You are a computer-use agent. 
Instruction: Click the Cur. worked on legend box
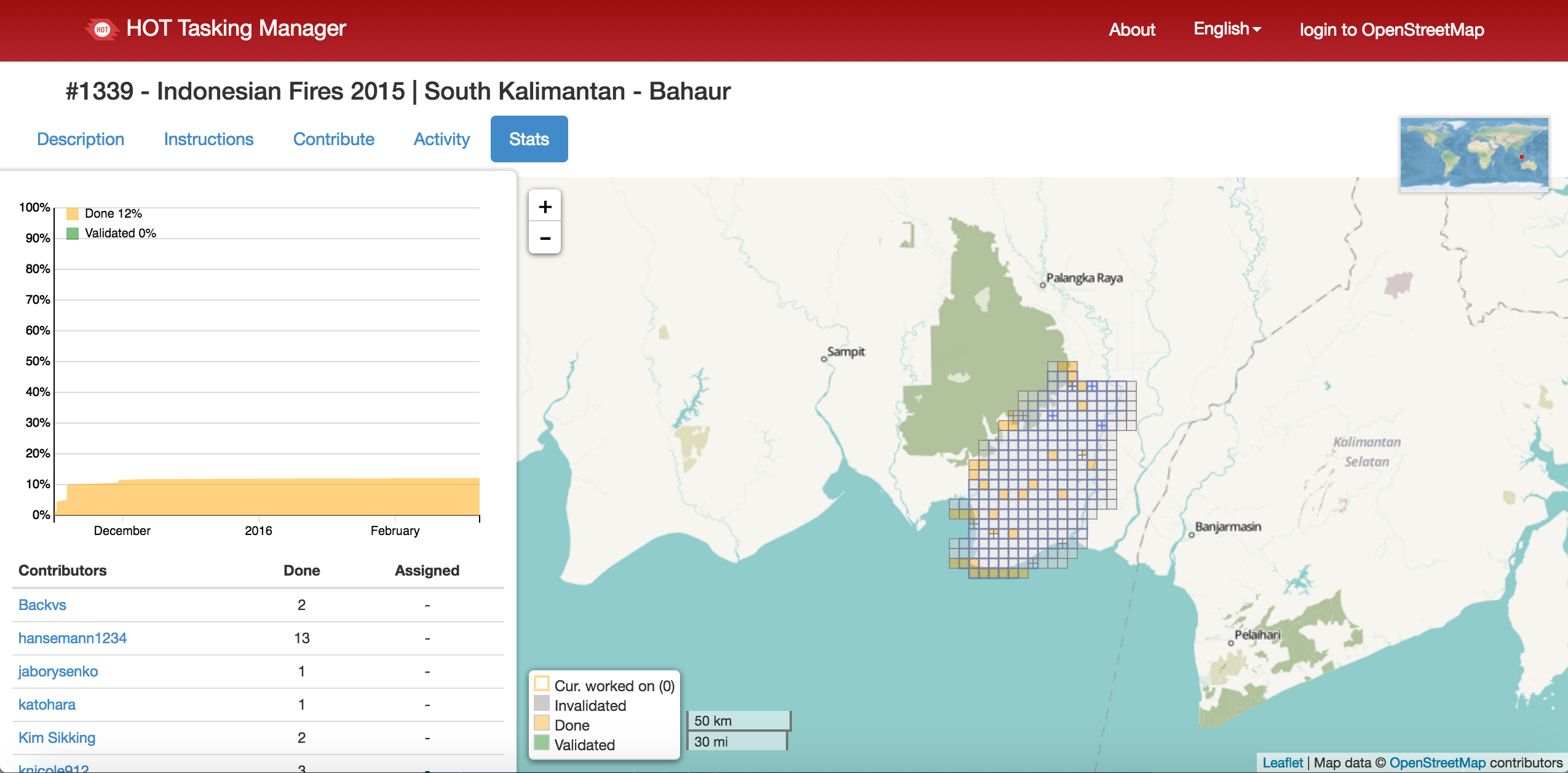pos(542,684)
